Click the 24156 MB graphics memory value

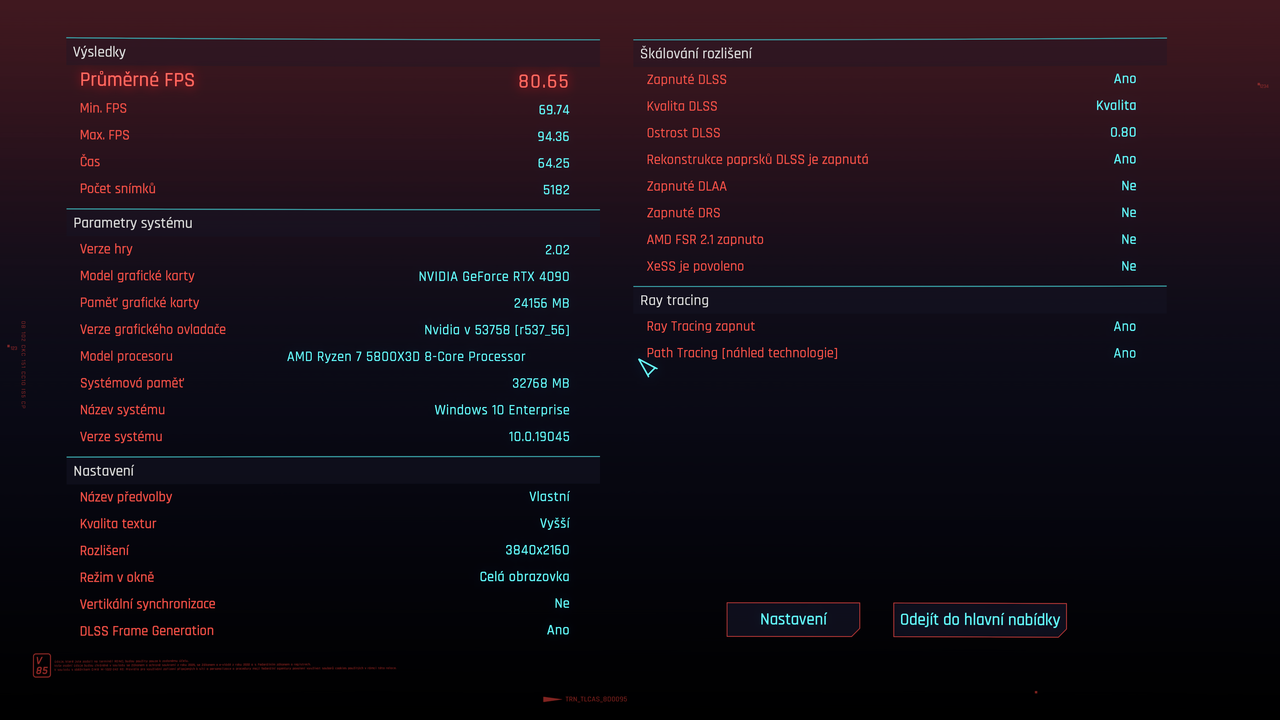click(542, 303)
